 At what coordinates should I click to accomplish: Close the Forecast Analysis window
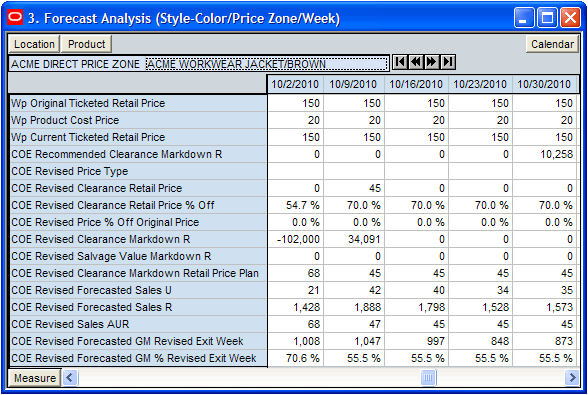[570, 18]
